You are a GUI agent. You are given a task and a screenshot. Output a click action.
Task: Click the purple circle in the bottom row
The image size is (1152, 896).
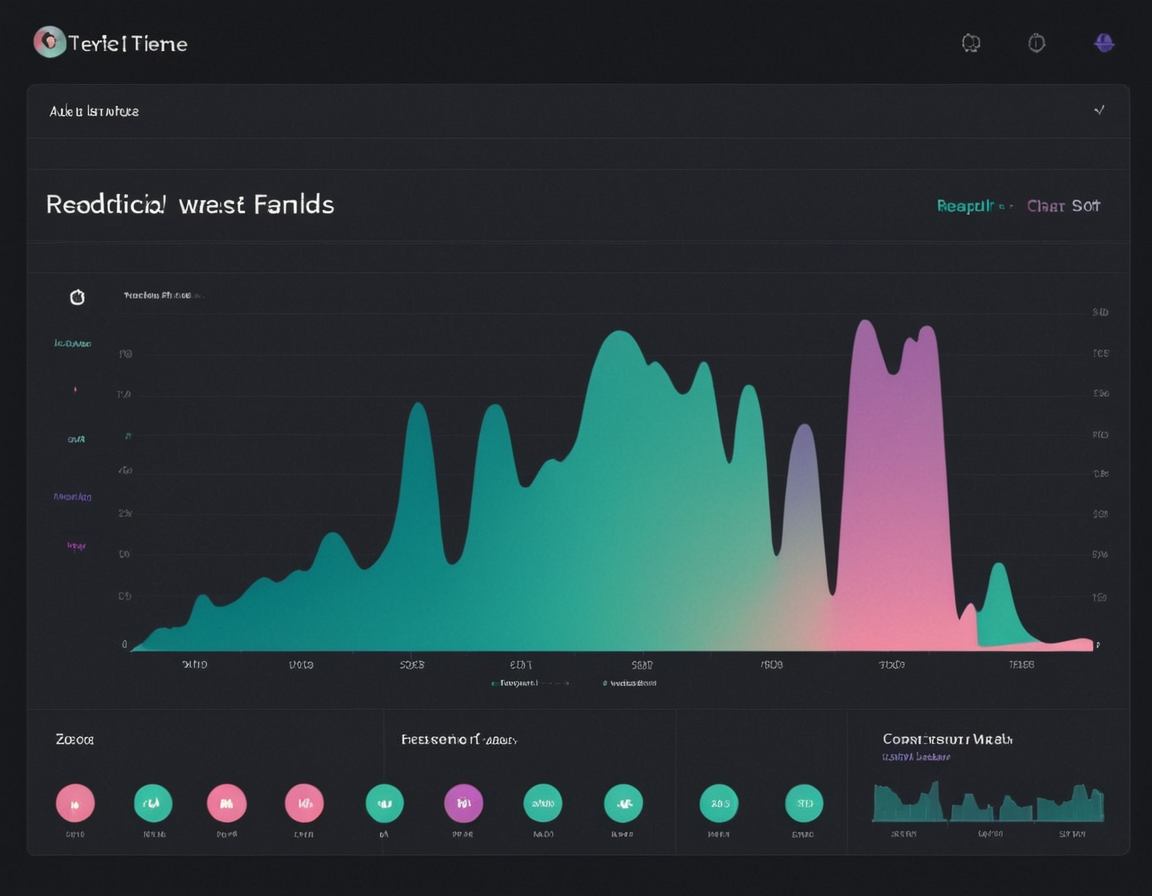tap(464, 803)
